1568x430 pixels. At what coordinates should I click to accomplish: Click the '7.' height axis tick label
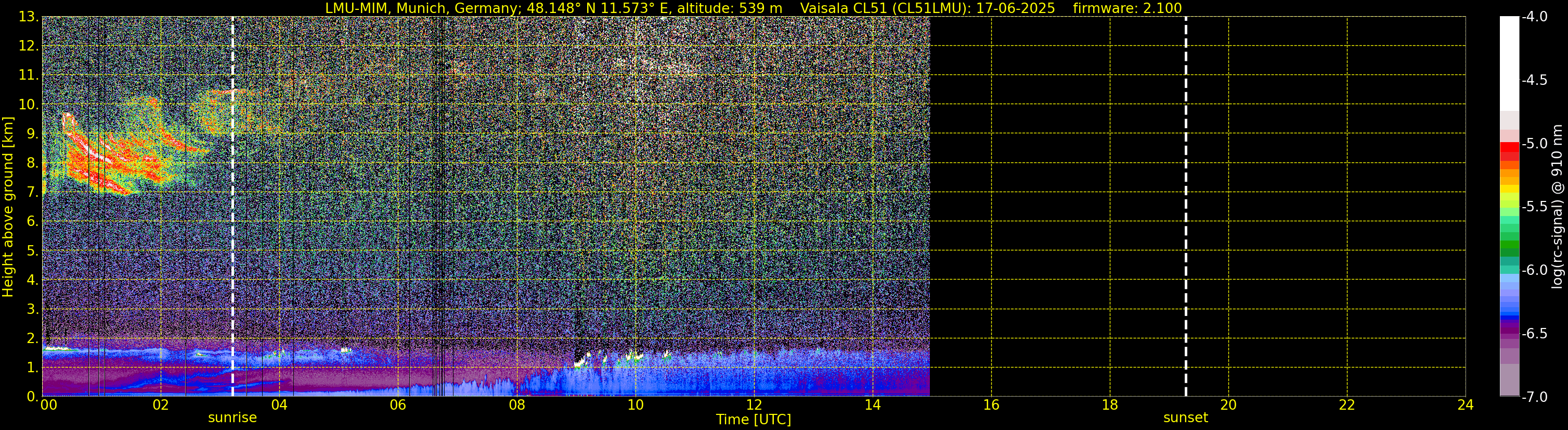32,193
